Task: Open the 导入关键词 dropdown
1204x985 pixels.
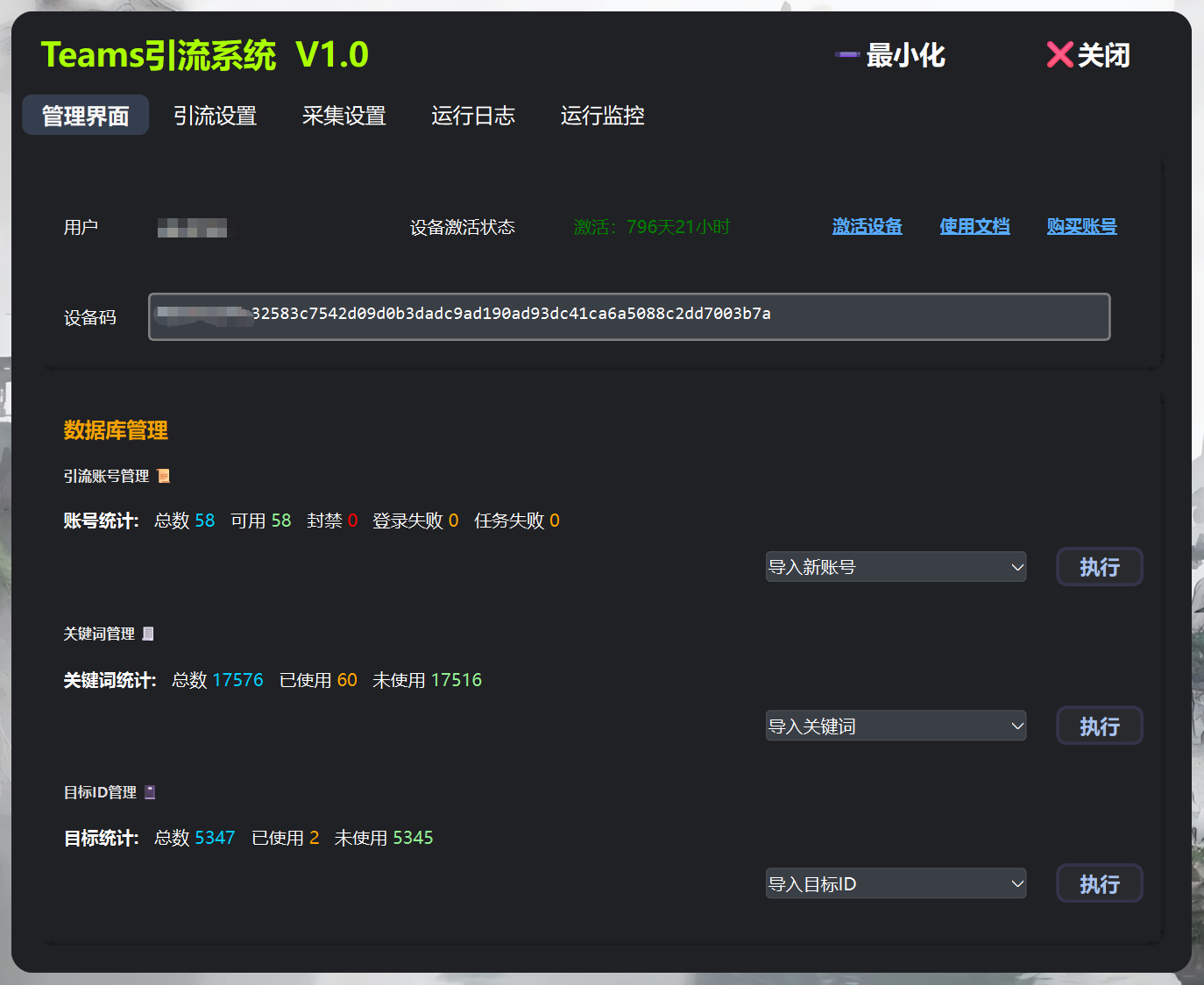Action: point(895,726)
